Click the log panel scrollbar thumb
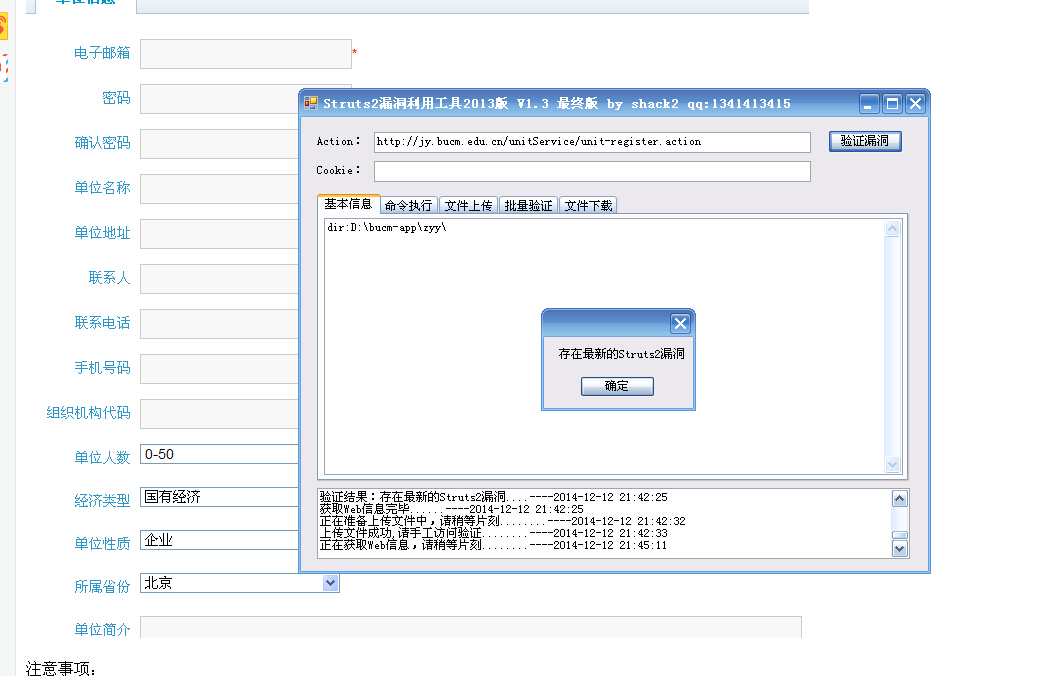Viewport: 1060px width, 676px height. click(x=899, y=535)
